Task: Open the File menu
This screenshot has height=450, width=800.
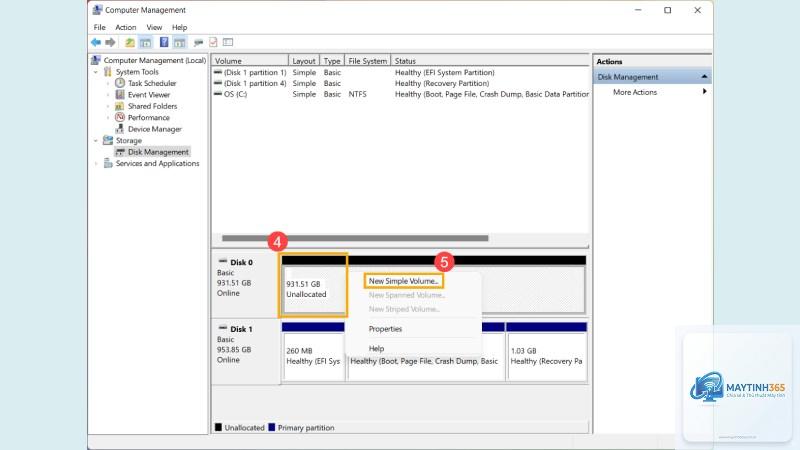Action: coord(99,28)
